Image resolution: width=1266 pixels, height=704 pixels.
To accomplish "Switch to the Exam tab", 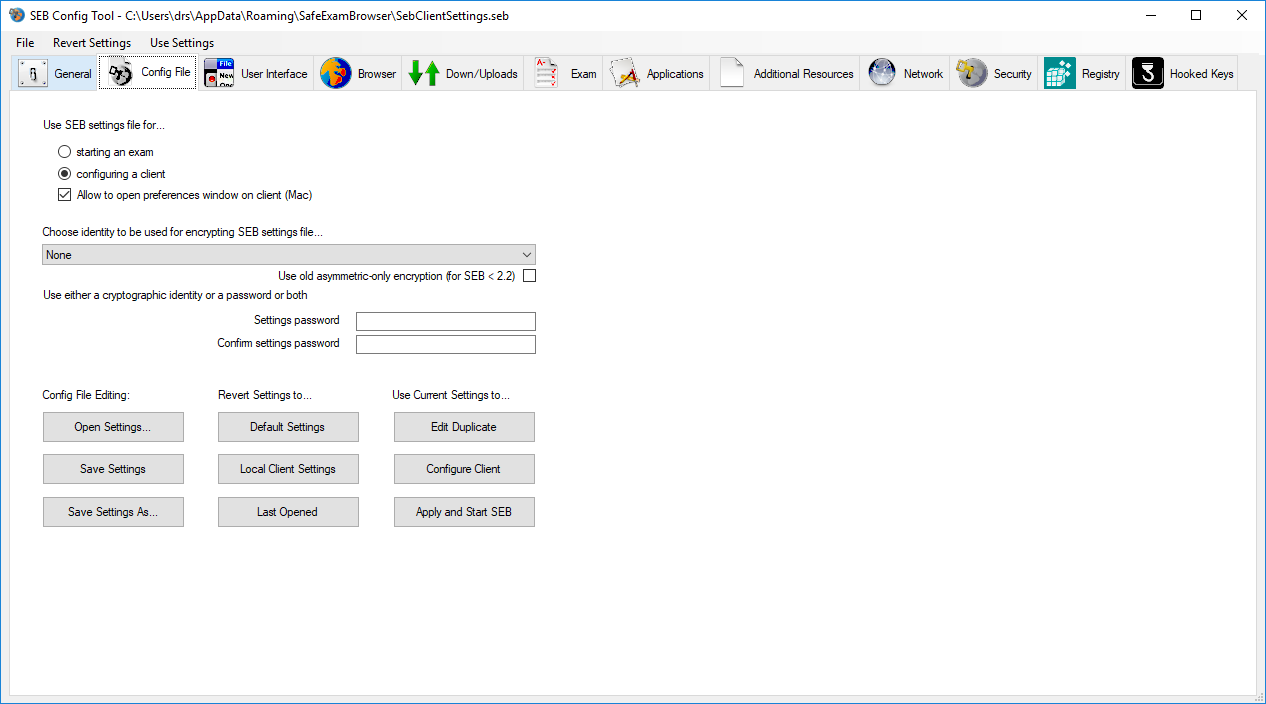I will point(565,74).
